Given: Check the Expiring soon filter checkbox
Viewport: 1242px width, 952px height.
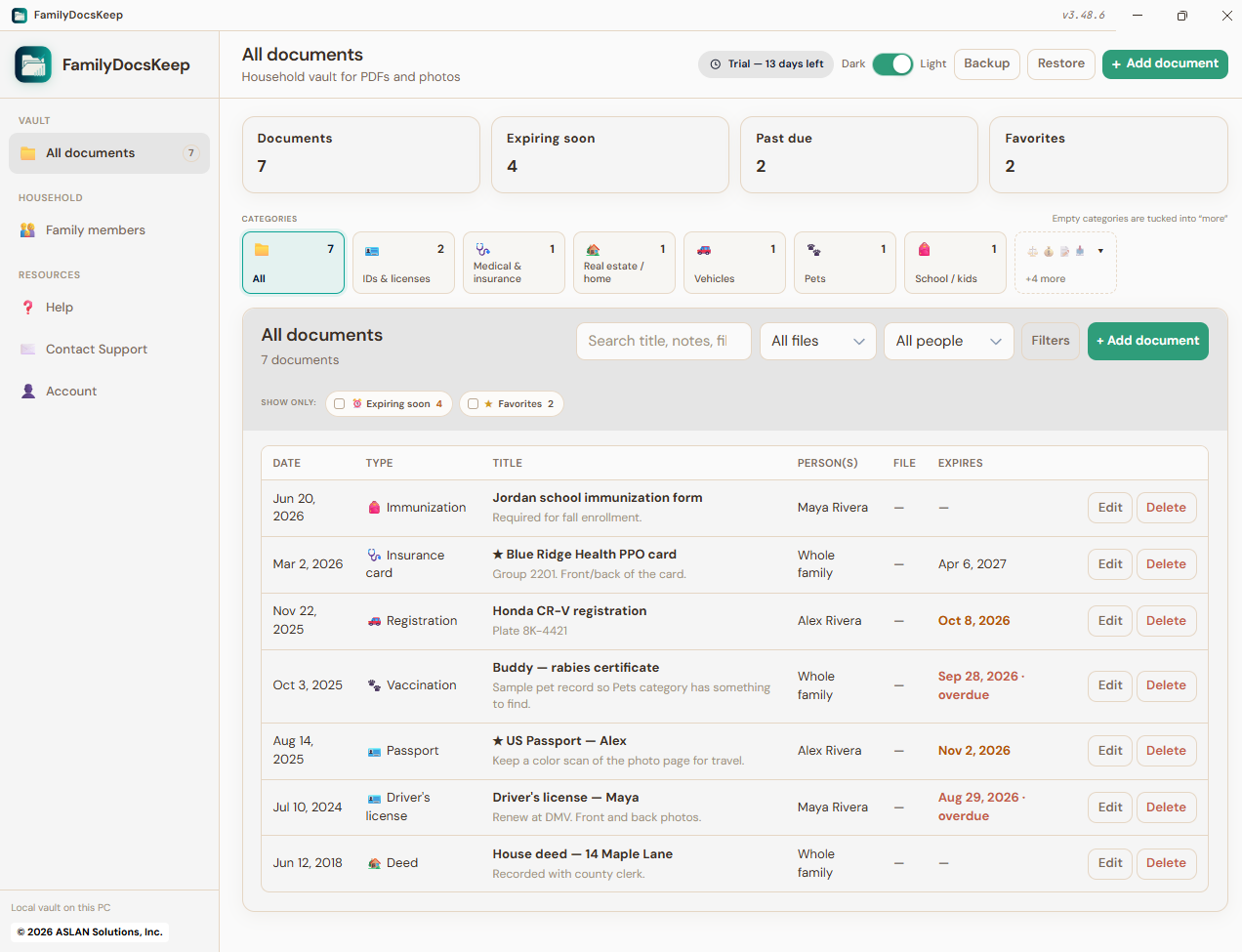Looking at the screenshot, I should [340, 404].
